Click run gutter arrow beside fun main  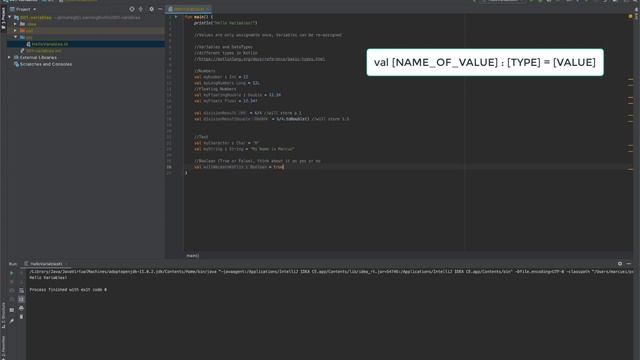click(x=176, y=17)
